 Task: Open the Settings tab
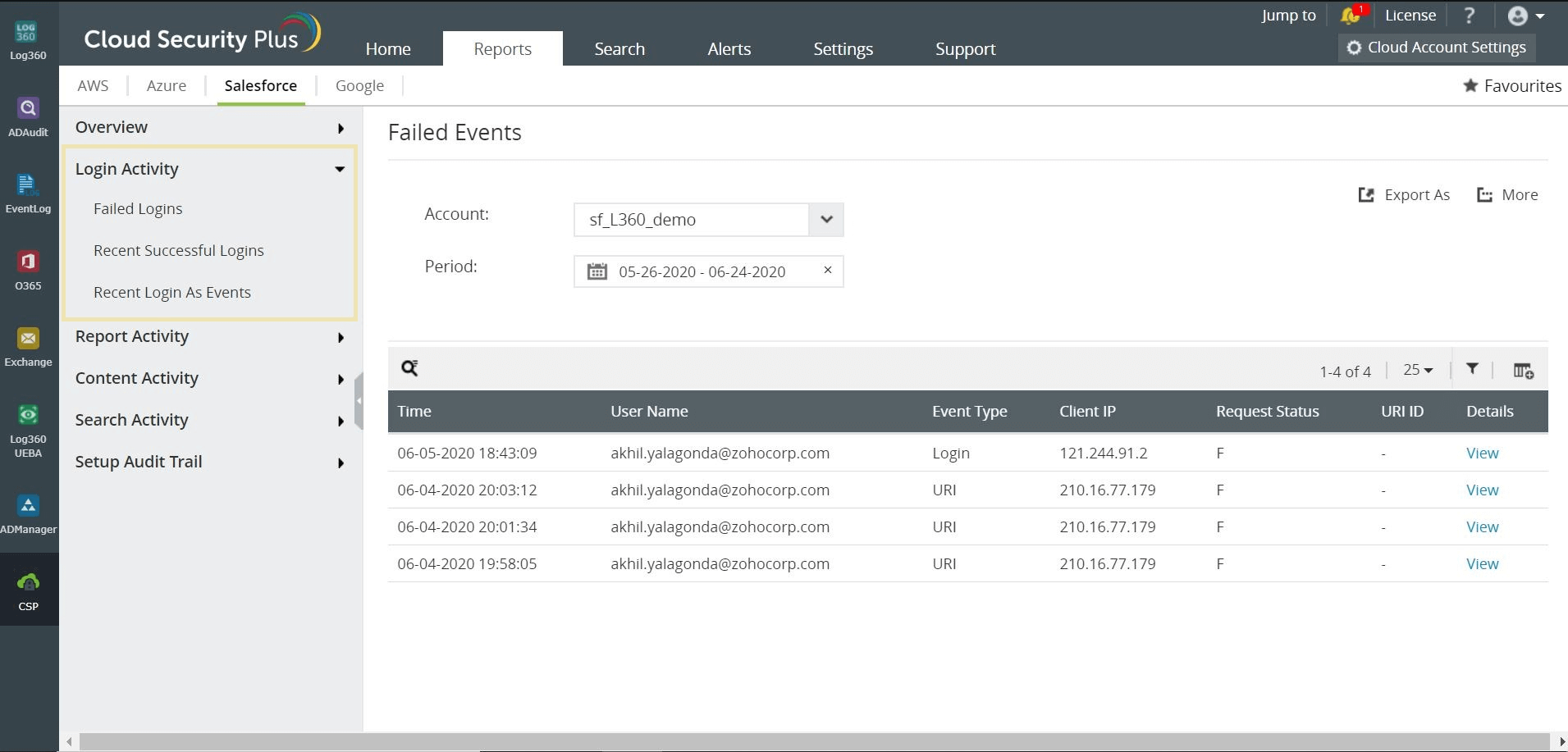[x=843, y=48]
